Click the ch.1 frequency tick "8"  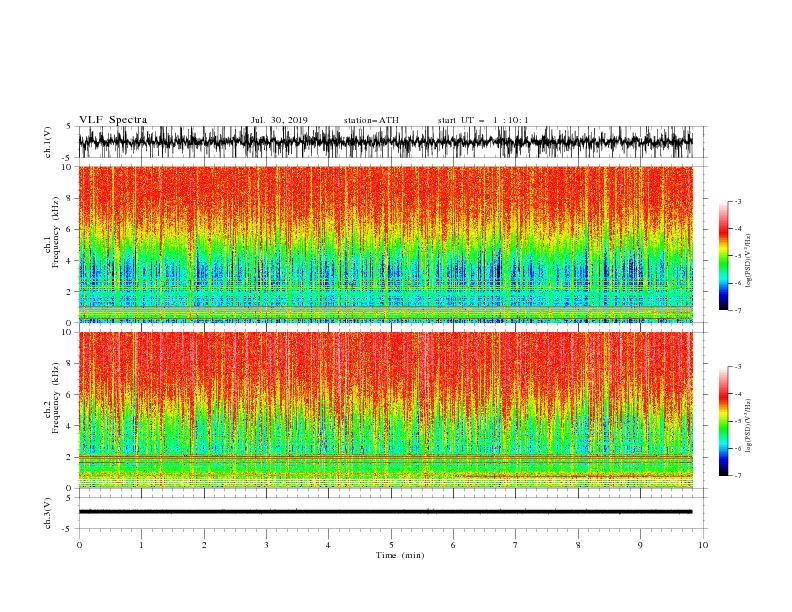[x=69, y=198]
